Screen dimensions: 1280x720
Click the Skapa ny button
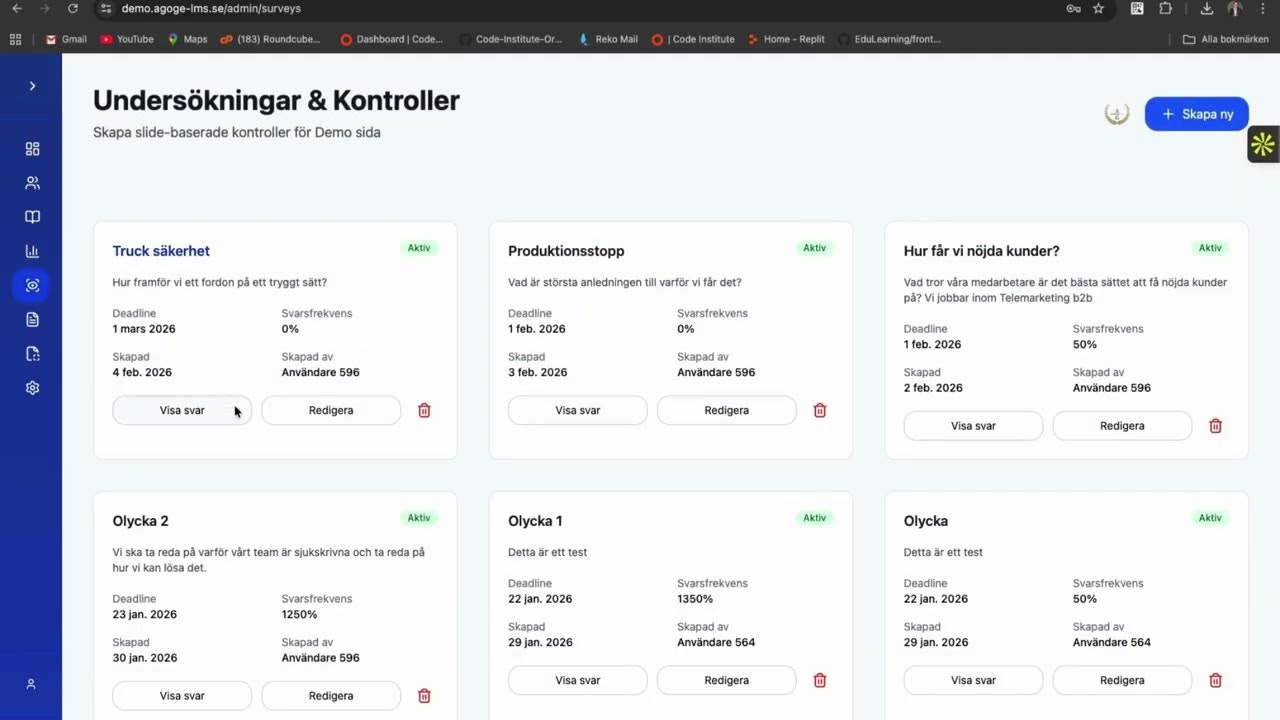click(1197, 114)
